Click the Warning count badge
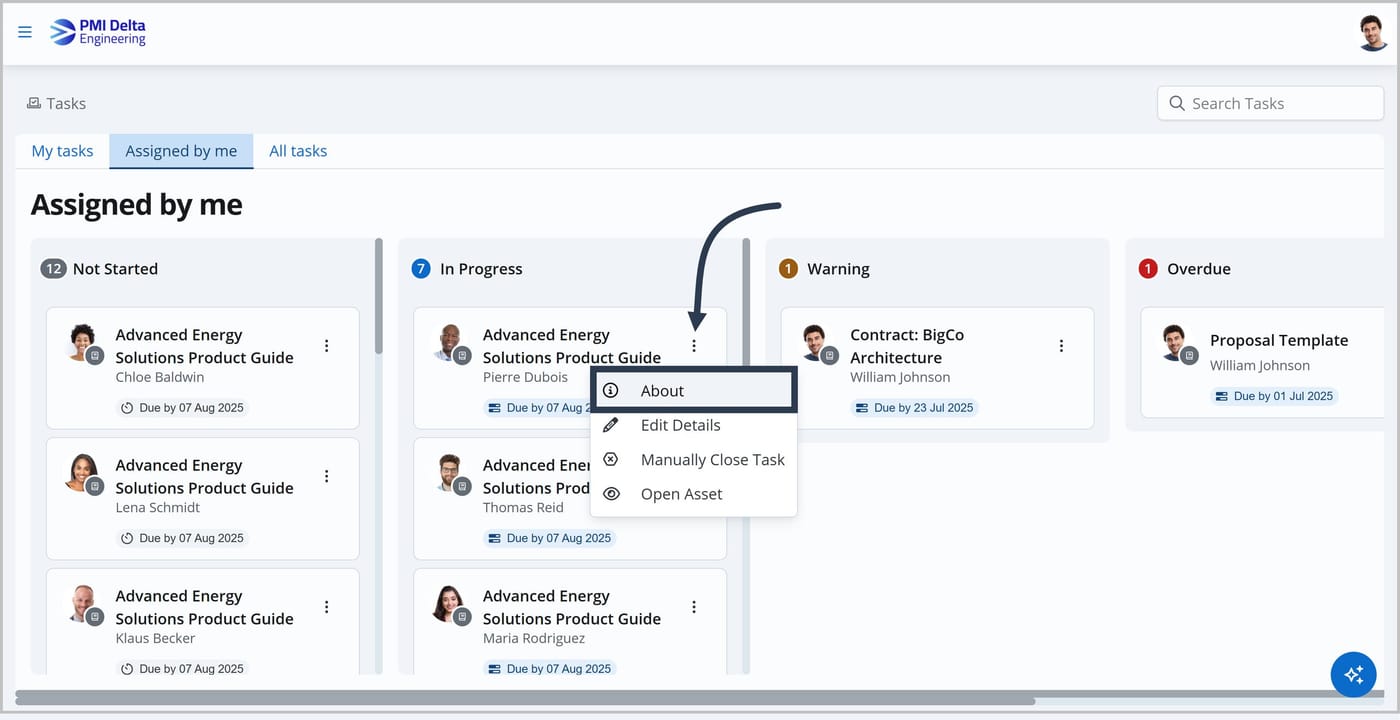This screenshot has width=1400, height=720. coord(788,268)
